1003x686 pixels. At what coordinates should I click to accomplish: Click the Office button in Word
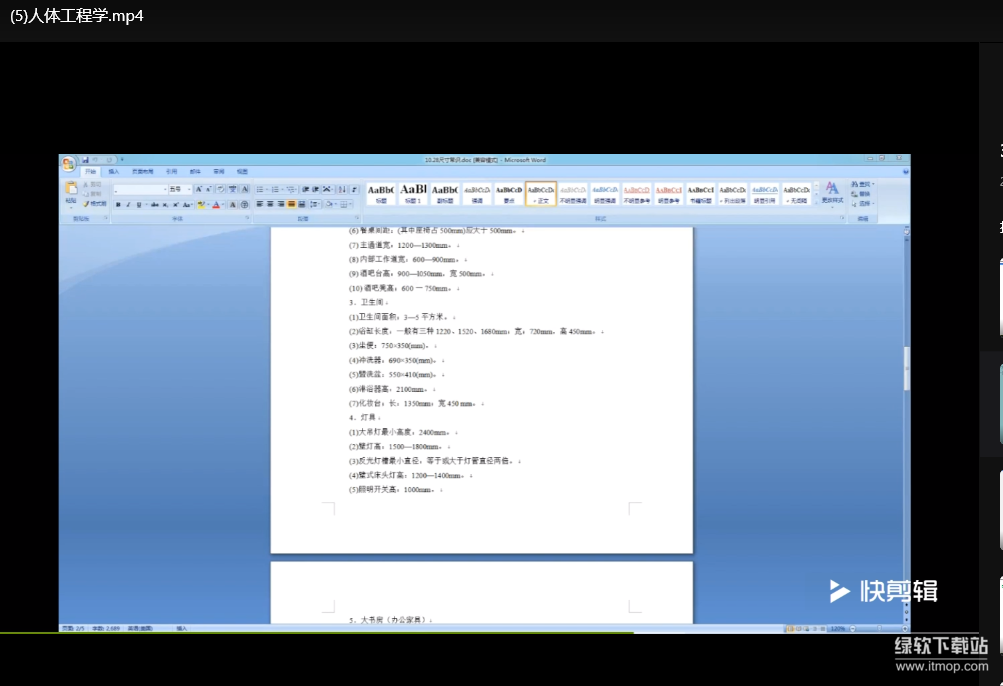click(x=68, y=164)
